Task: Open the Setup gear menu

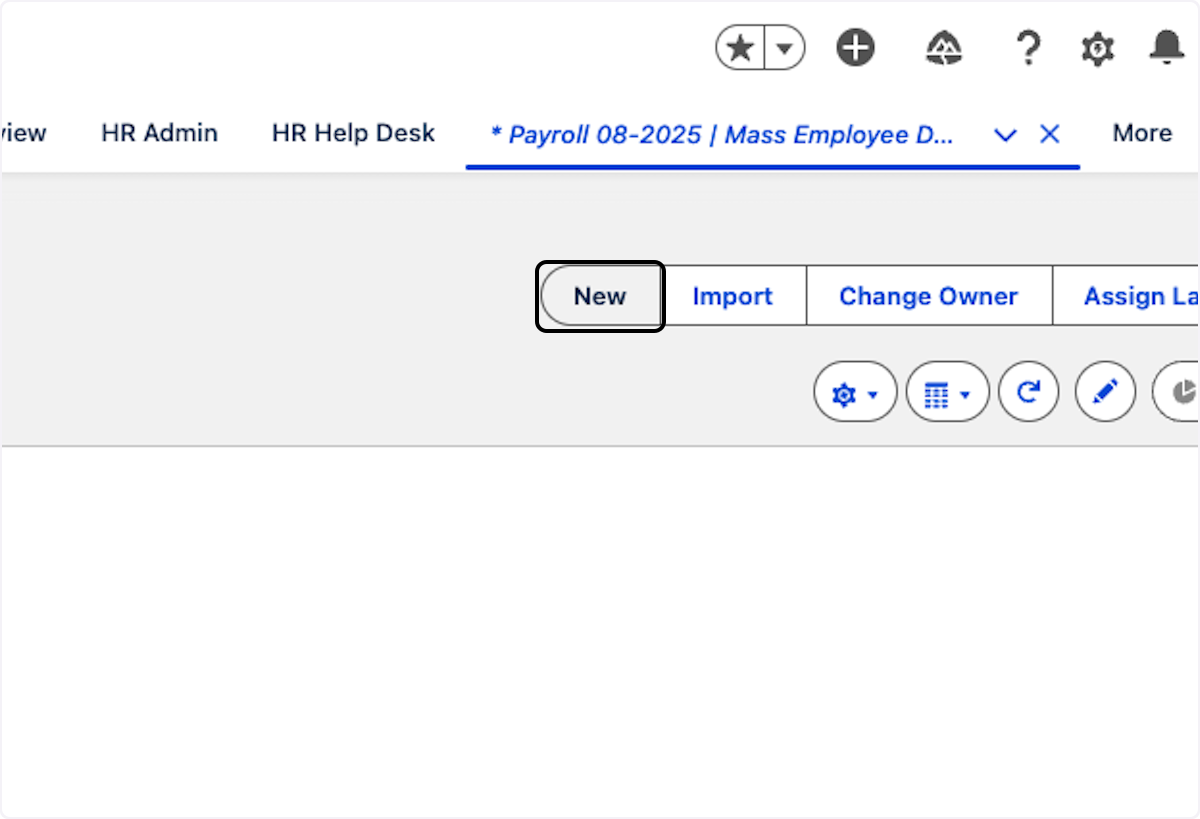Action: [1097, 48]
